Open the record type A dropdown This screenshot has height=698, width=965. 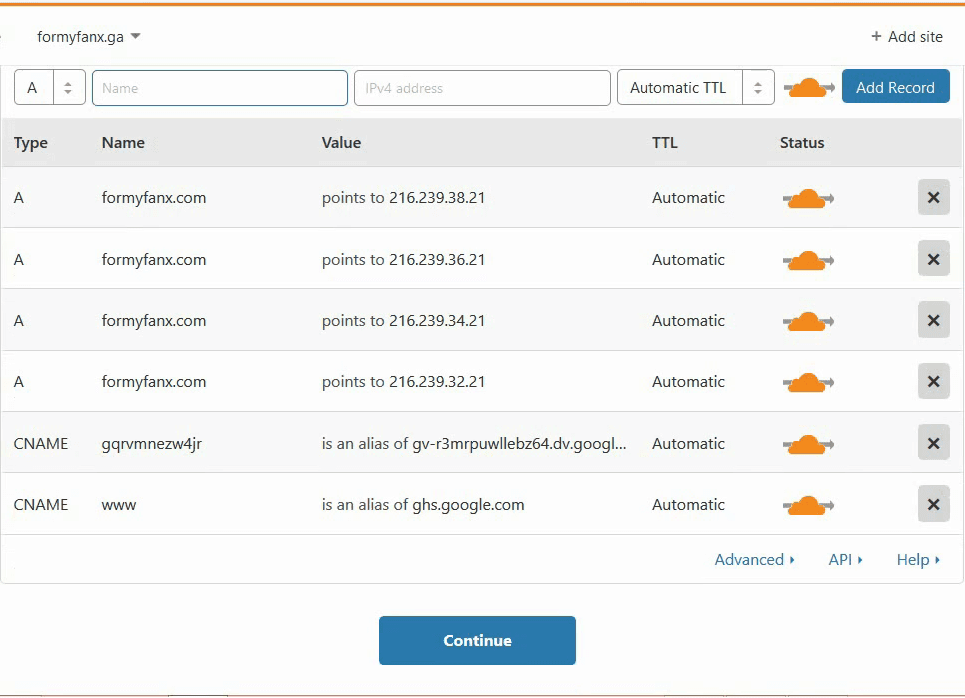pos(49,88)
